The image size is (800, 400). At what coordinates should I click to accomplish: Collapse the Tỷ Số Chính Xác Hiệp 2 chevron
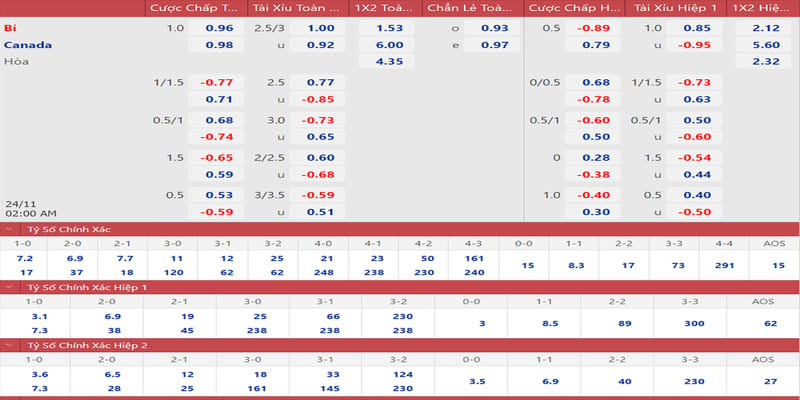[8, 345]
